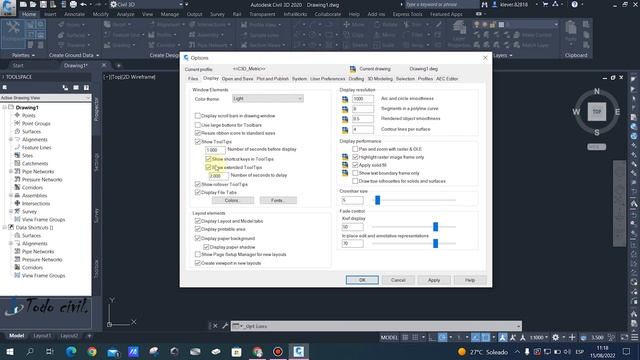640x360 pixels.
Task: Click the plus icon in status bar
Action: click(x=572, y=338)
